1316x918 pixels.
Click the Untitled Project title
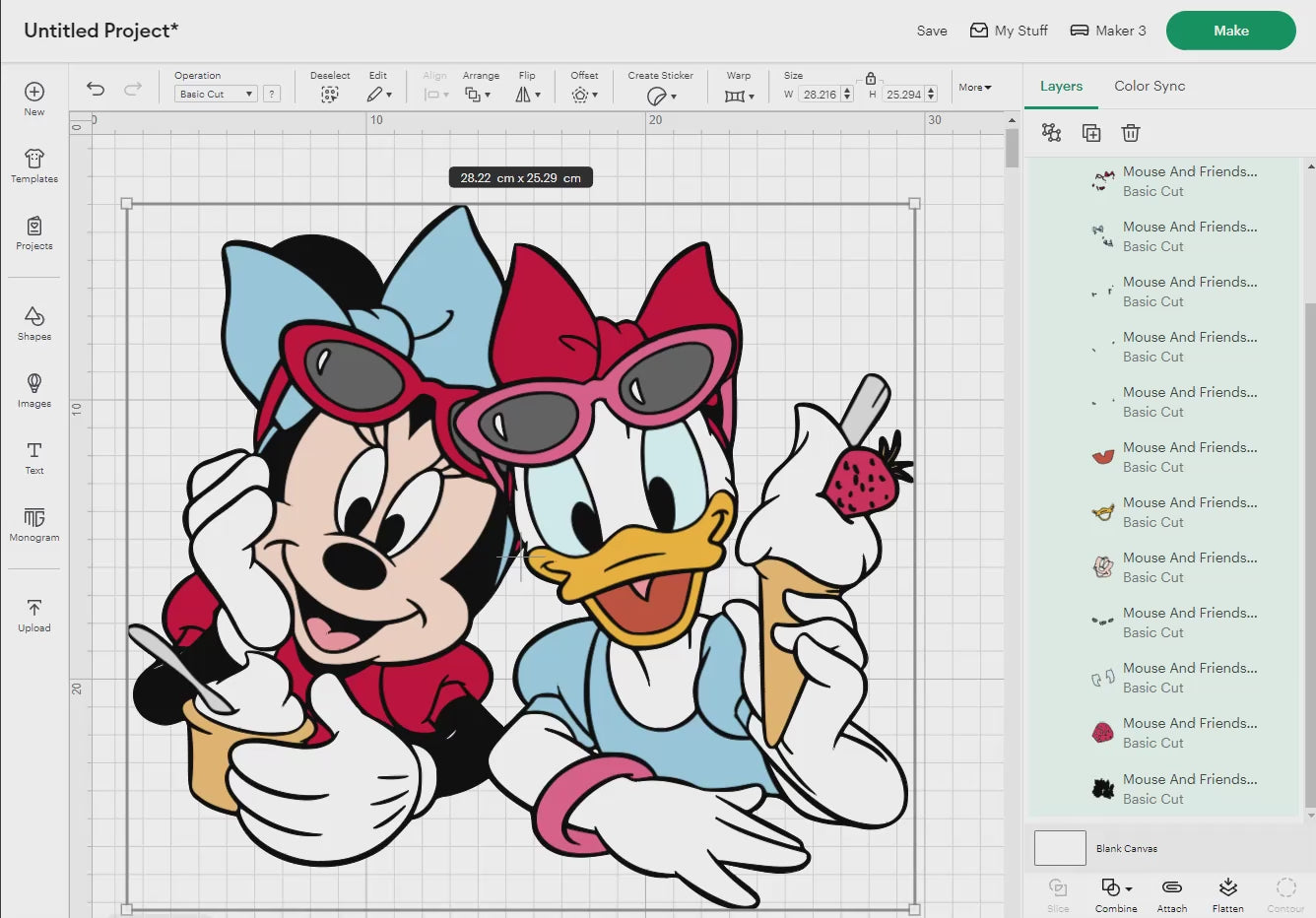[100, 31]
